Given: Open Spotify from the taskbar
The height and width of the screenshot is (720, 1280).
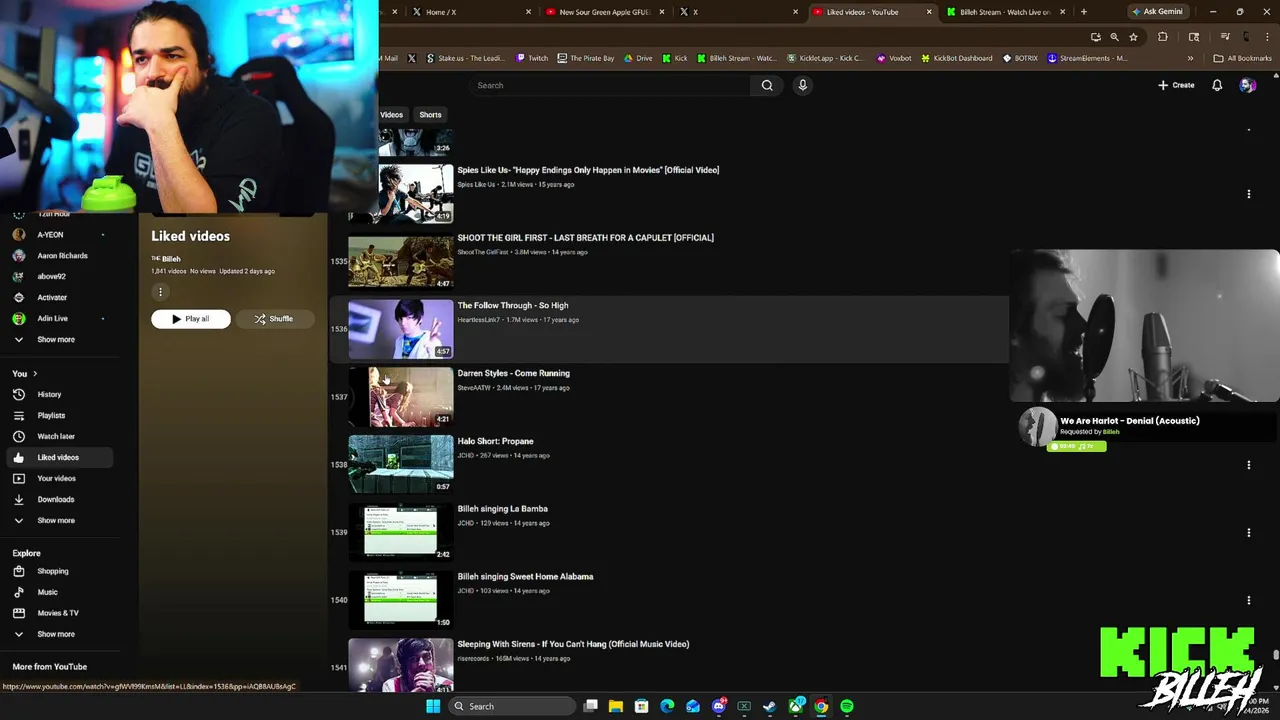Looking at the screenshot, I should (x=847, y=706).
